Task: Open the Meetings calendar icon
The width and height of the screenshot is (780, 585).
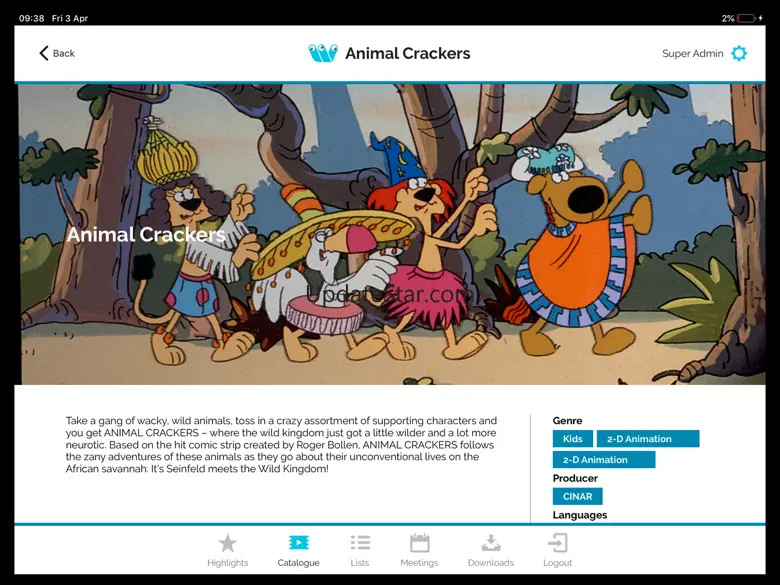Action: point(419,543)
